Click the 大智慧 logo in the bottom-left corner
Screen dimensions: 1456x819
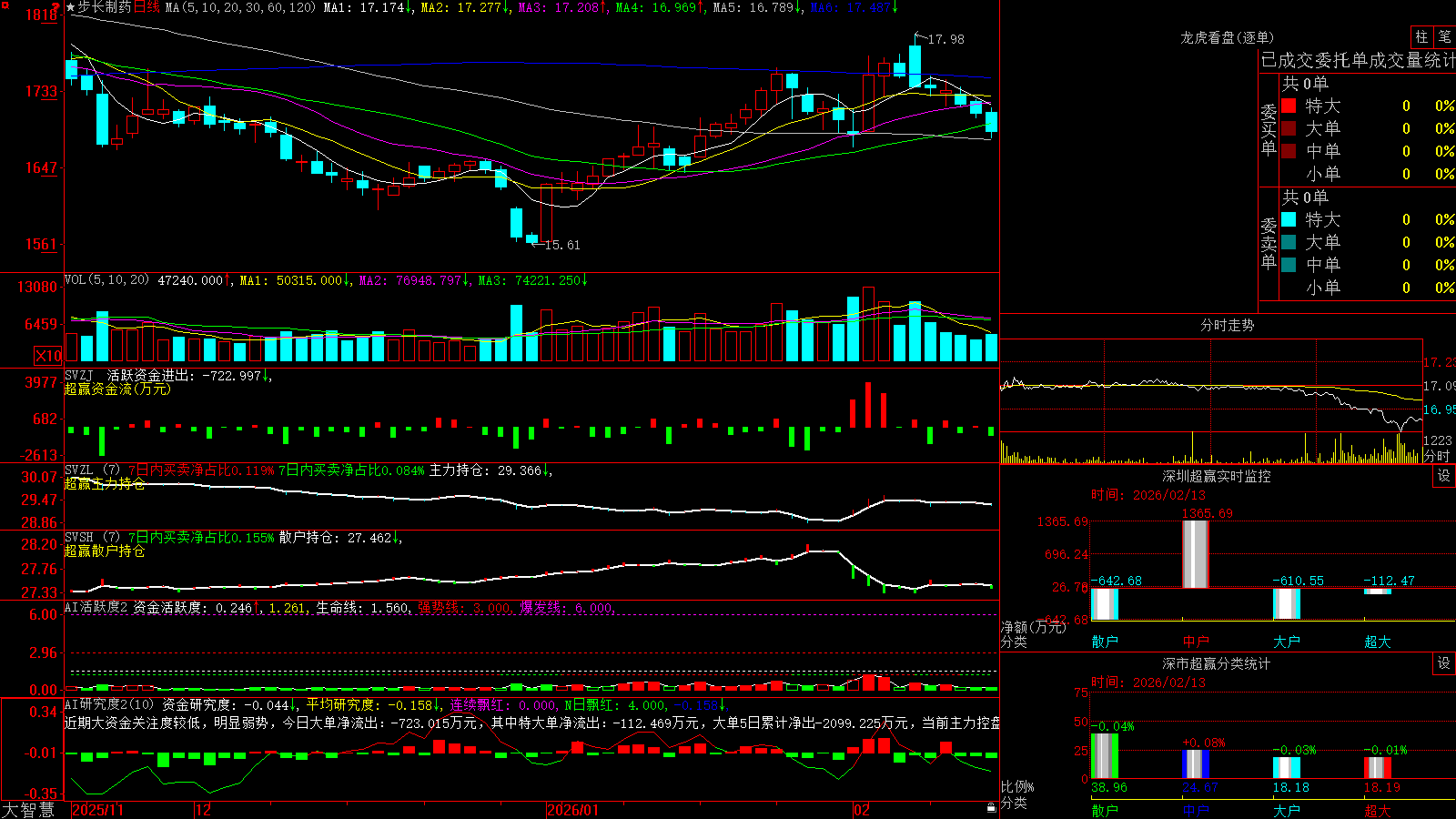28,809
